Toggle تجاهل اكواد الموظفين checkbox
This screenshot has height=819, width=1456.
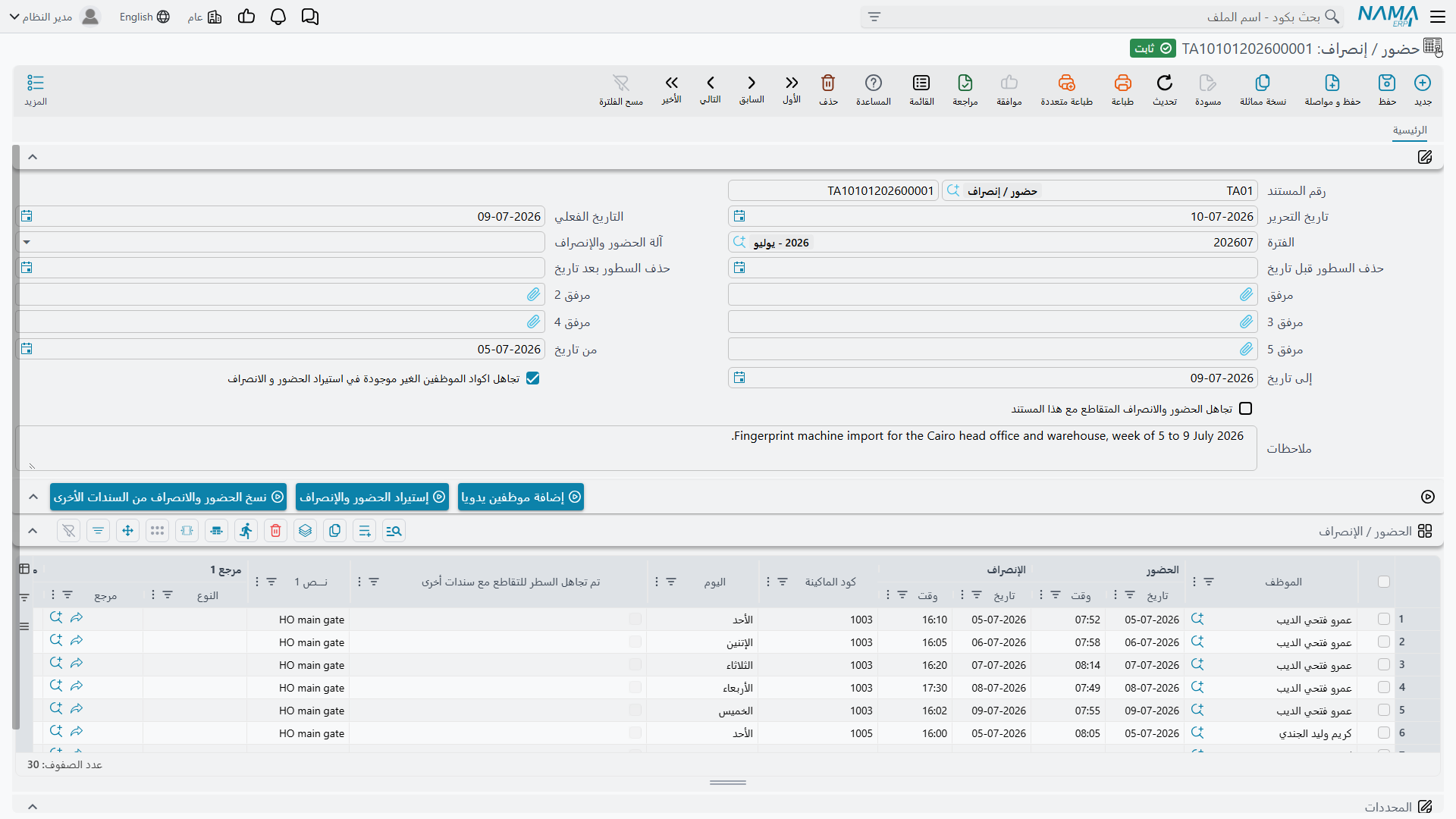coord(533,378)
